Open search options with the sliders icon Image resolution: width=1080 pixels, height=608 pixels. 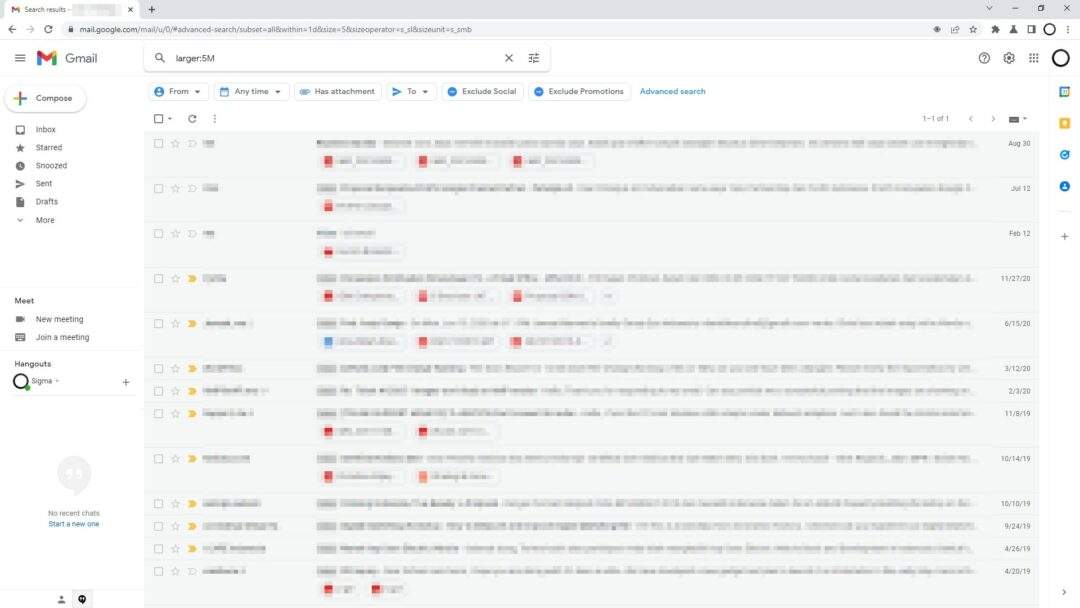534,58
